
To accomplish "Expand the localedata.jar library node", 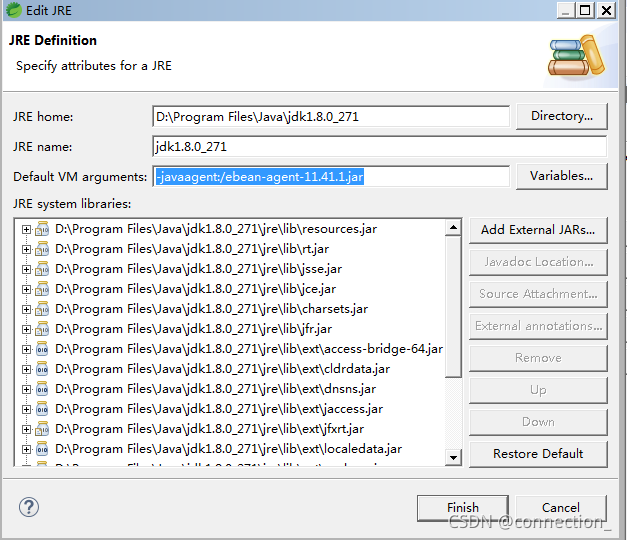I will [26, 450].
